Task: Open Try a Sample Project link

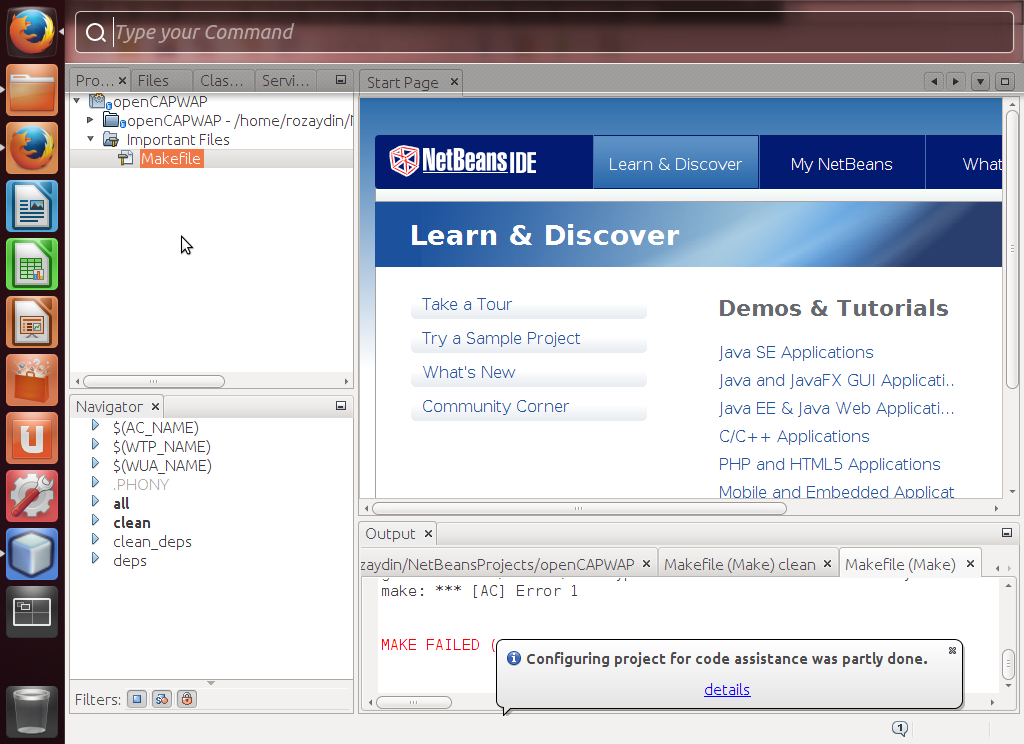Action: (501, 338)
